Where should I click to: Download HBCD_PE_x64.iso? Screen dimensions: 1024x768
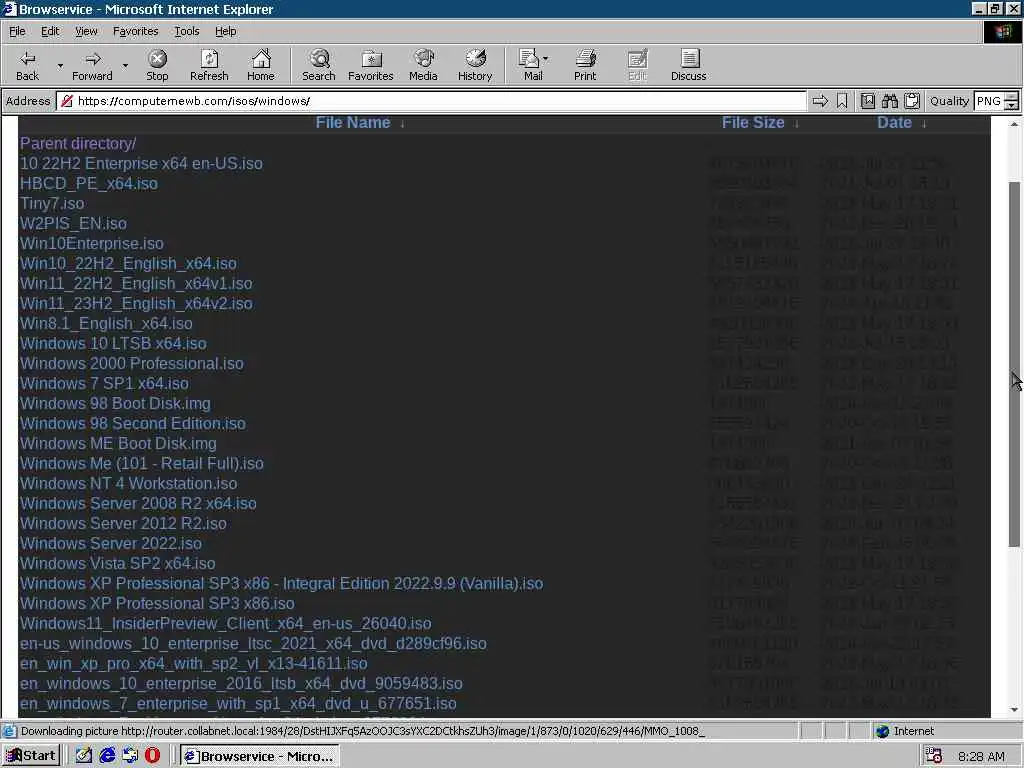tap(89, 184)
